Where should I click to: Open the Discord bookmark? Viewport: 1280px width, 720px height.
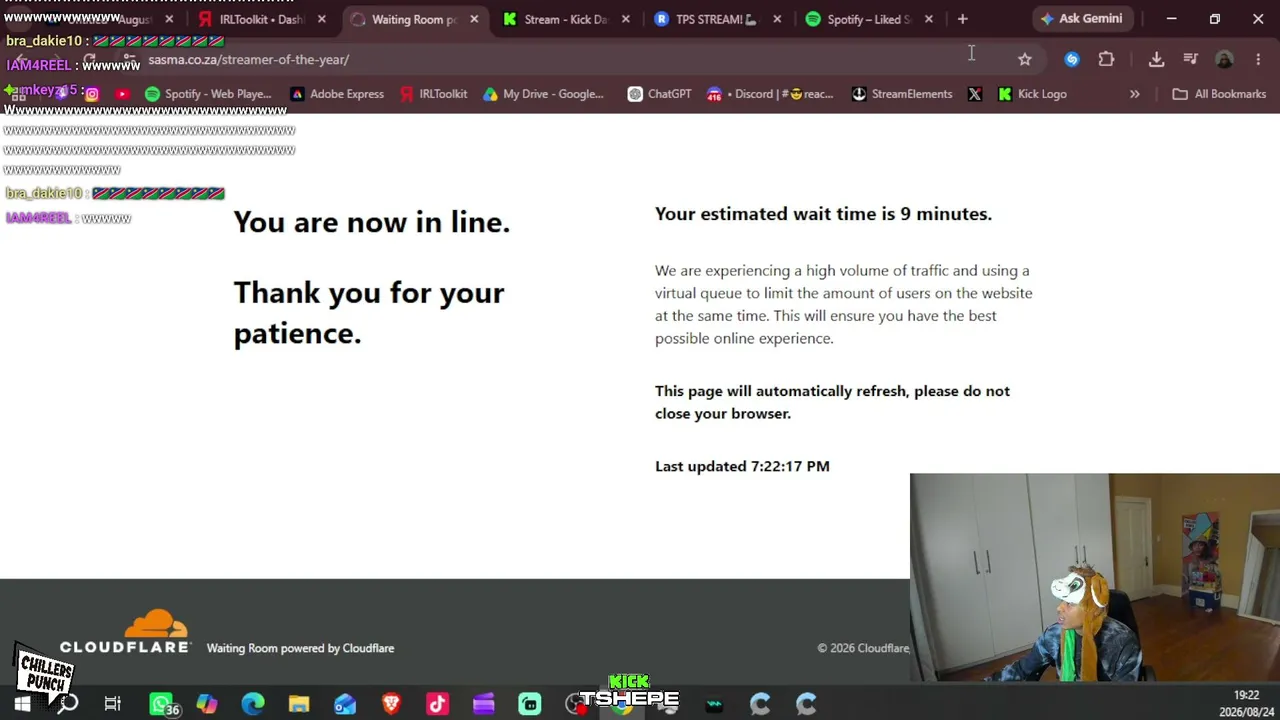(770, 94)
